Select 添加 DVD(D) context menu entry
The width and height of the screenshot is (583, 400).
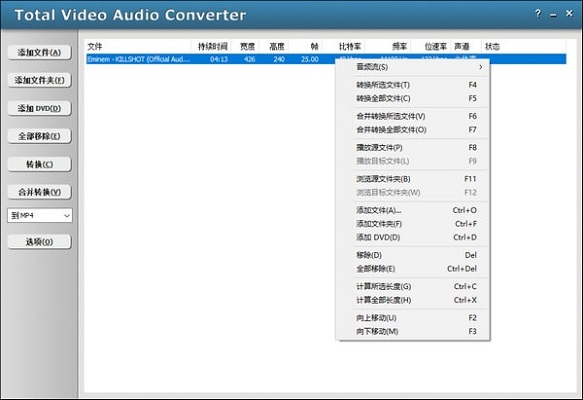(x=413, y=237)
